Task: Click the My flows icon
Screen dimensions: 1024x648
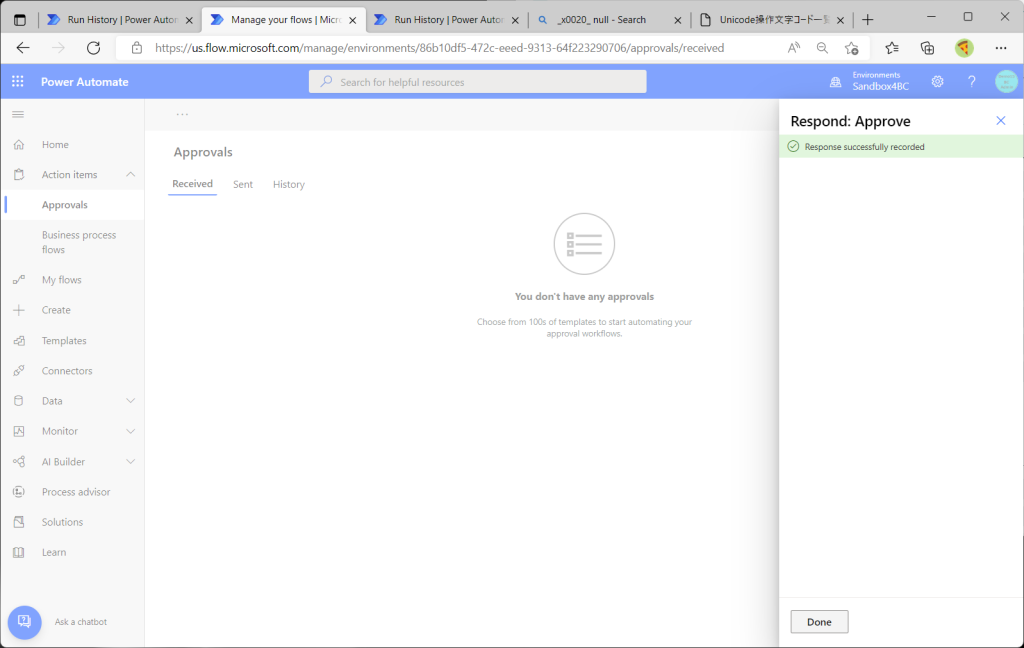Action: tap(19, 280)
